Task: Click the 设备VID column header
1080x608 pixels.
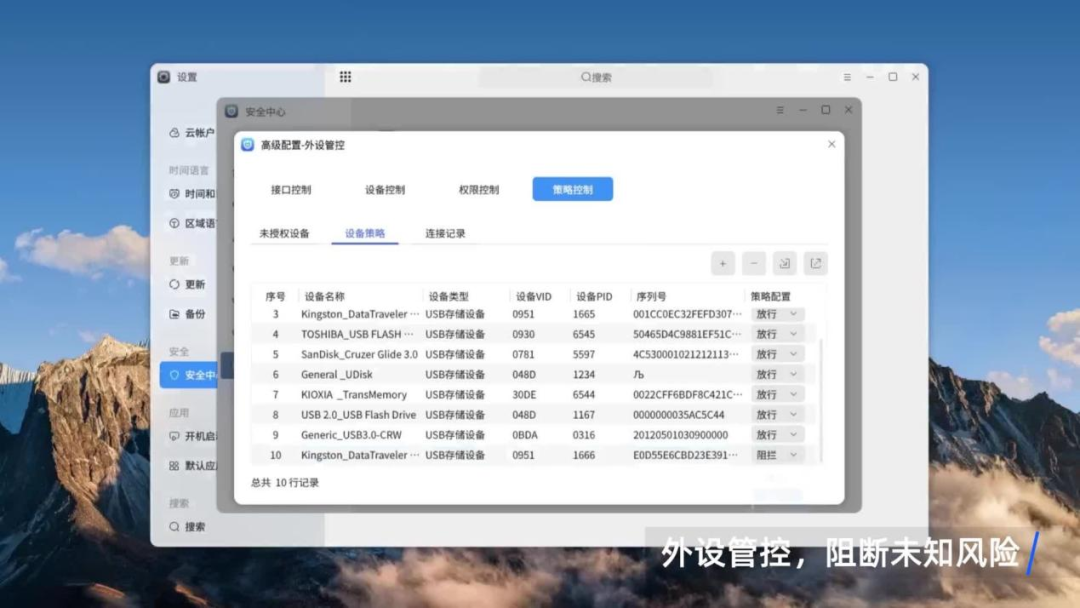Action: tap(534, 296)
